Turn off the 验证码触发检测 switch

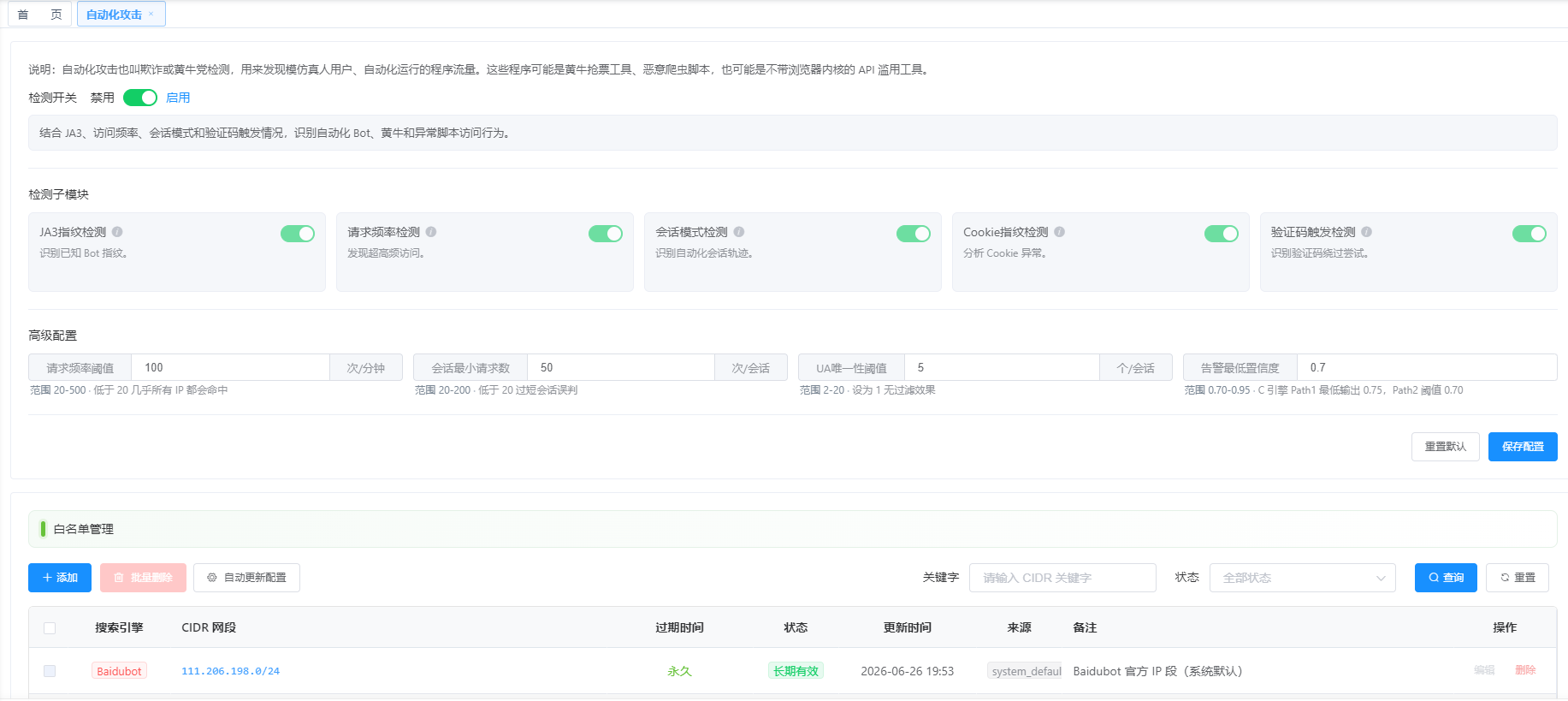pos(1530,234)
